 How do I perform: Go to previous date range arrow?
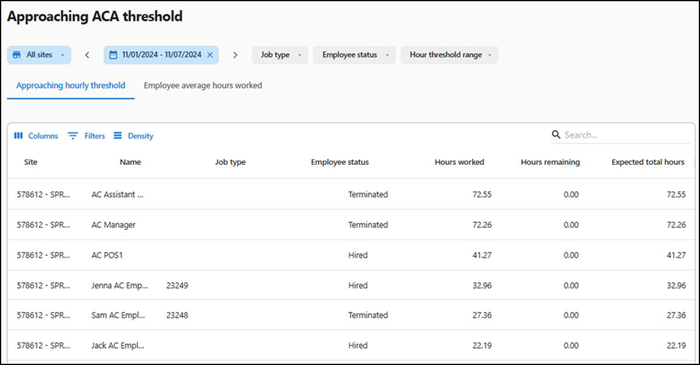click(x=87, y=55)
